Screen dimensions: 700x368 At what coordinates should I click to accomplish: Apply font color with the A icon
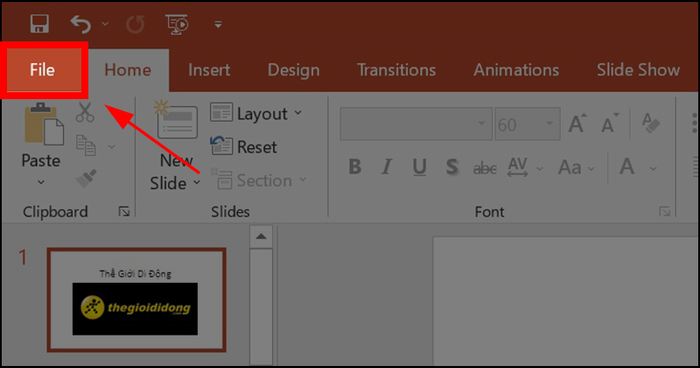click(x=627, y=167)
